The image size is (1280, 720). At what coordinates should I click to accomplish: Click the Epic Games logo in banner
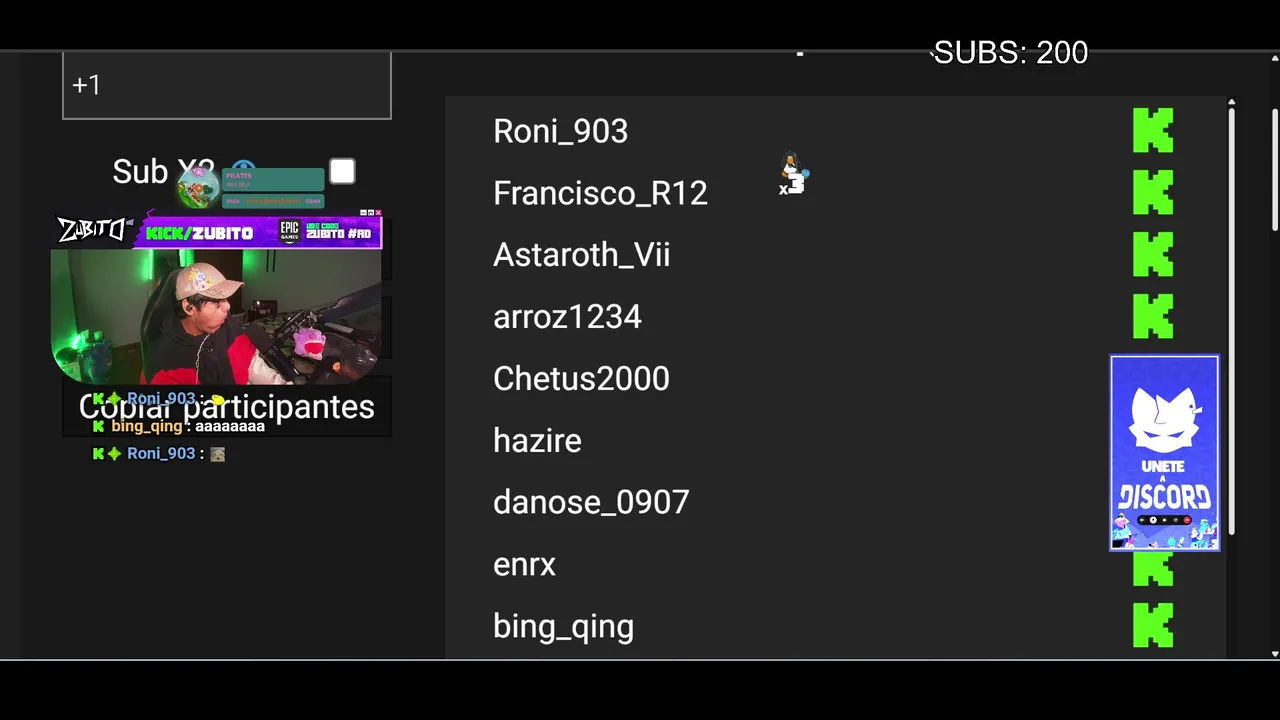[289, 232]
